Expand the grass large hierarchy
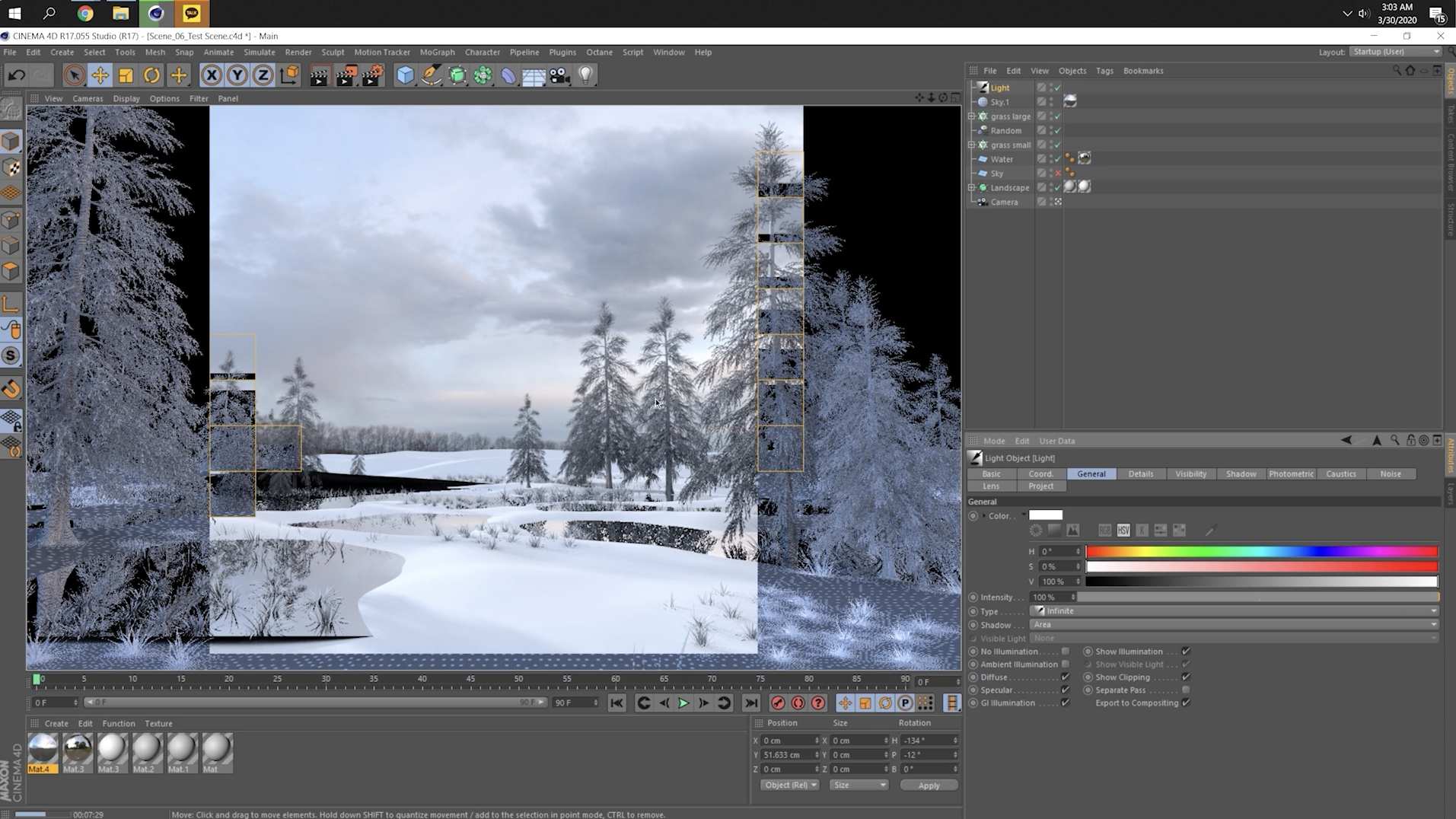The width and height of the screenshot is (1456, 819). point(972,116)
